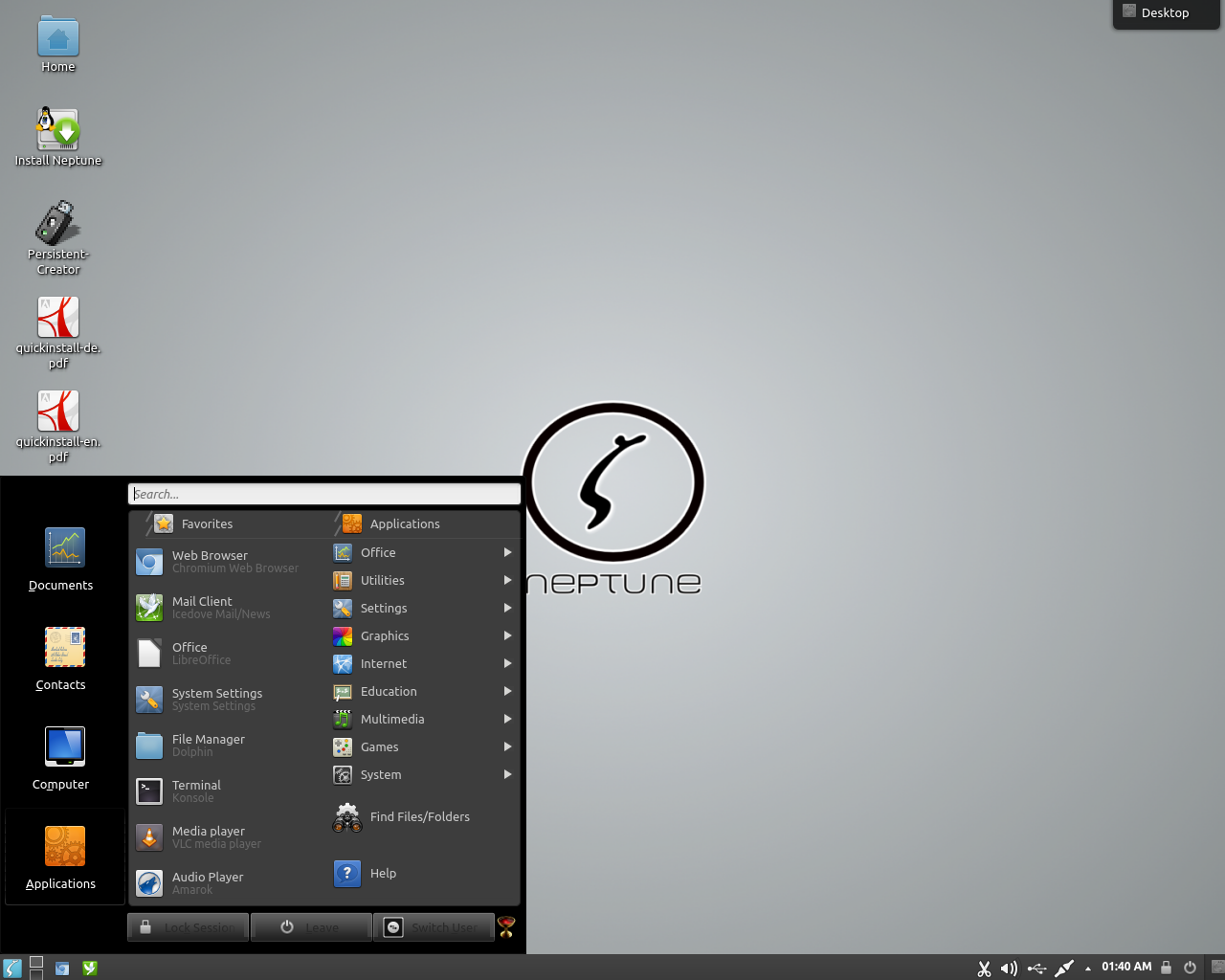
Task: Open the quickinstall-en.pdf desktop file
Action: click(58, 425)
